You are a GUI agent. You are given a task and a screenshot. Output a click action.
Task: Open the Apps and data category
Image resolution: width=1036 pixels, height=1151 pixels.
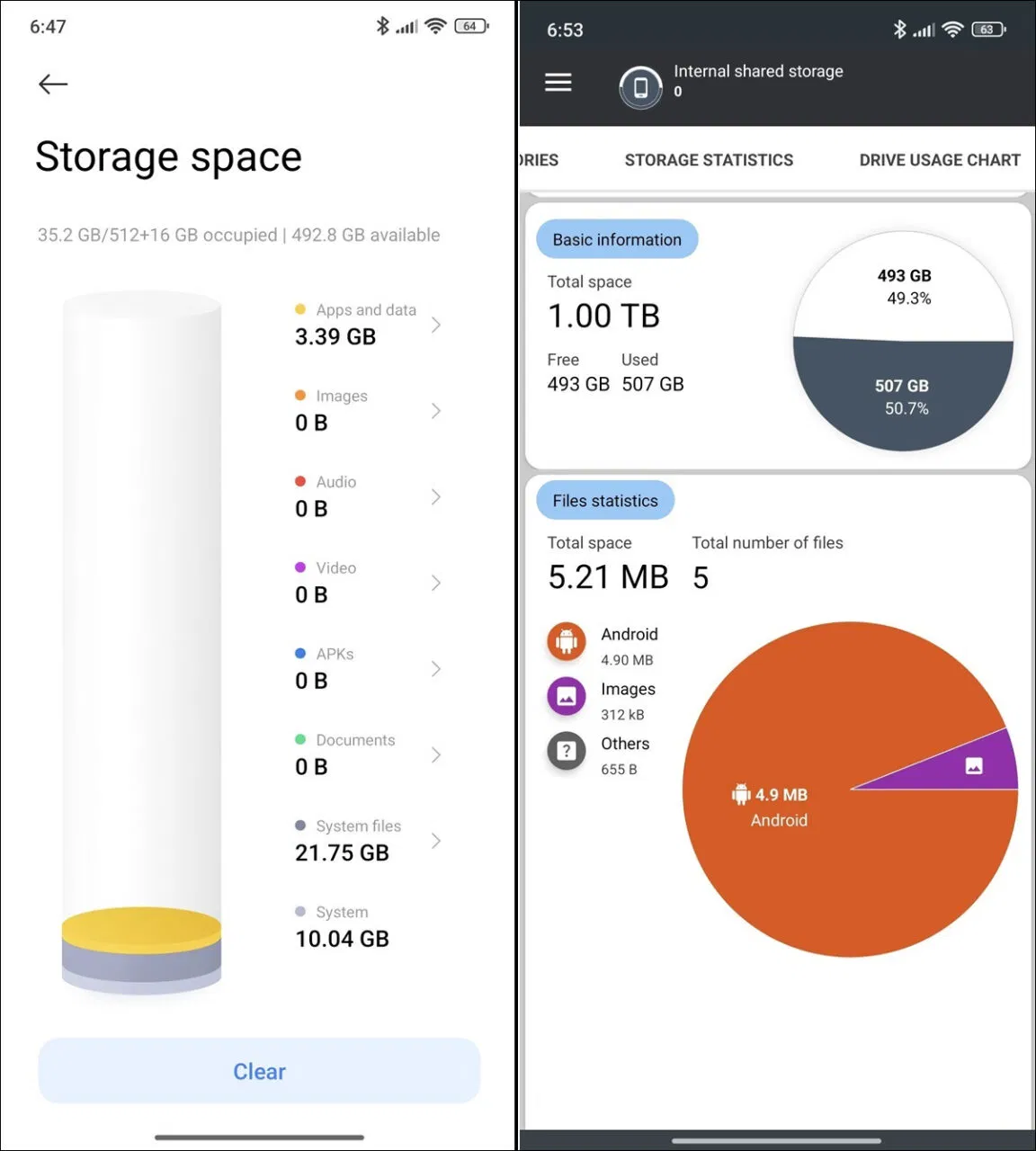point(366,324)
